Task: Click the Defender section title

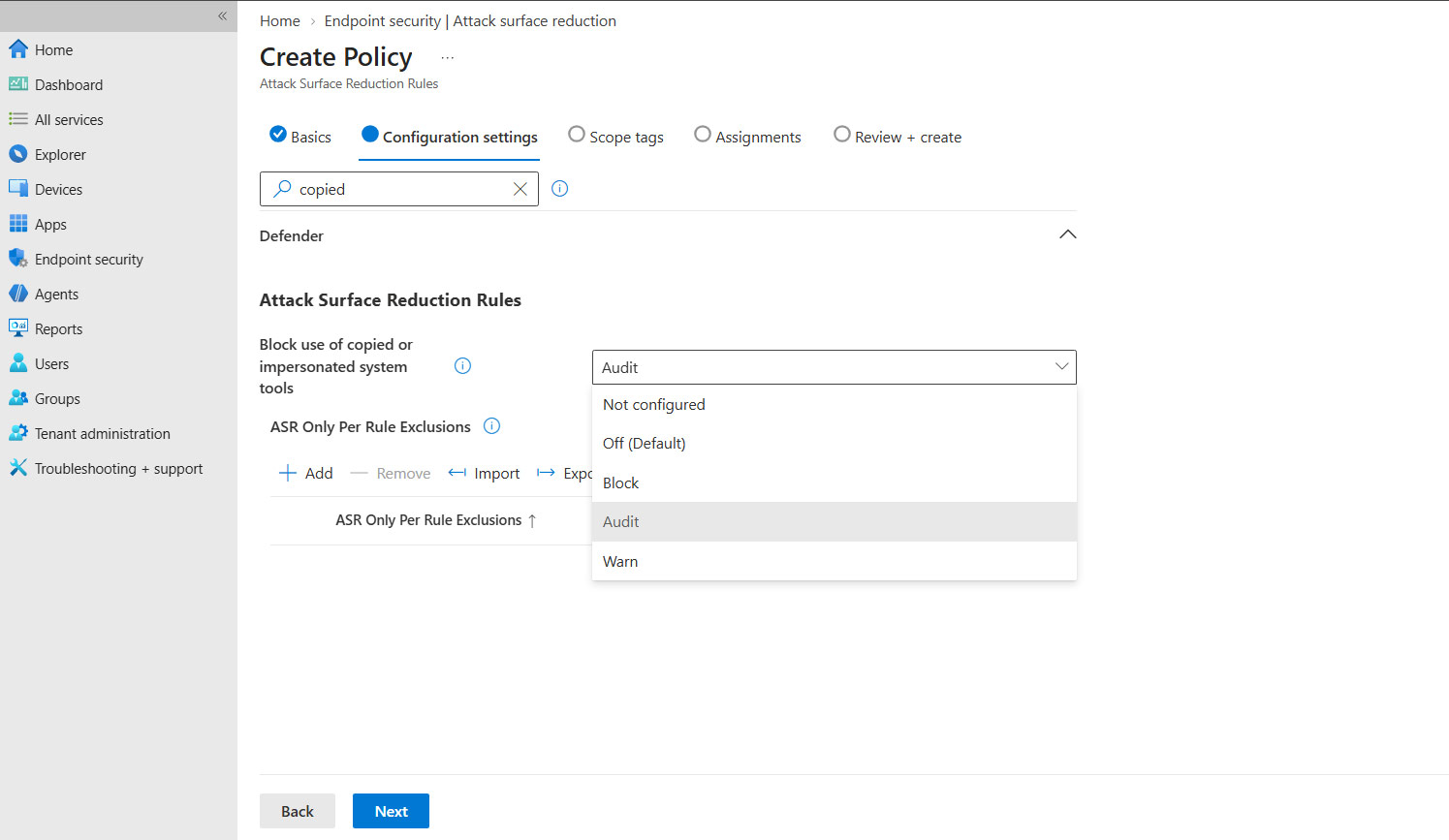Action: click(292, 235)
